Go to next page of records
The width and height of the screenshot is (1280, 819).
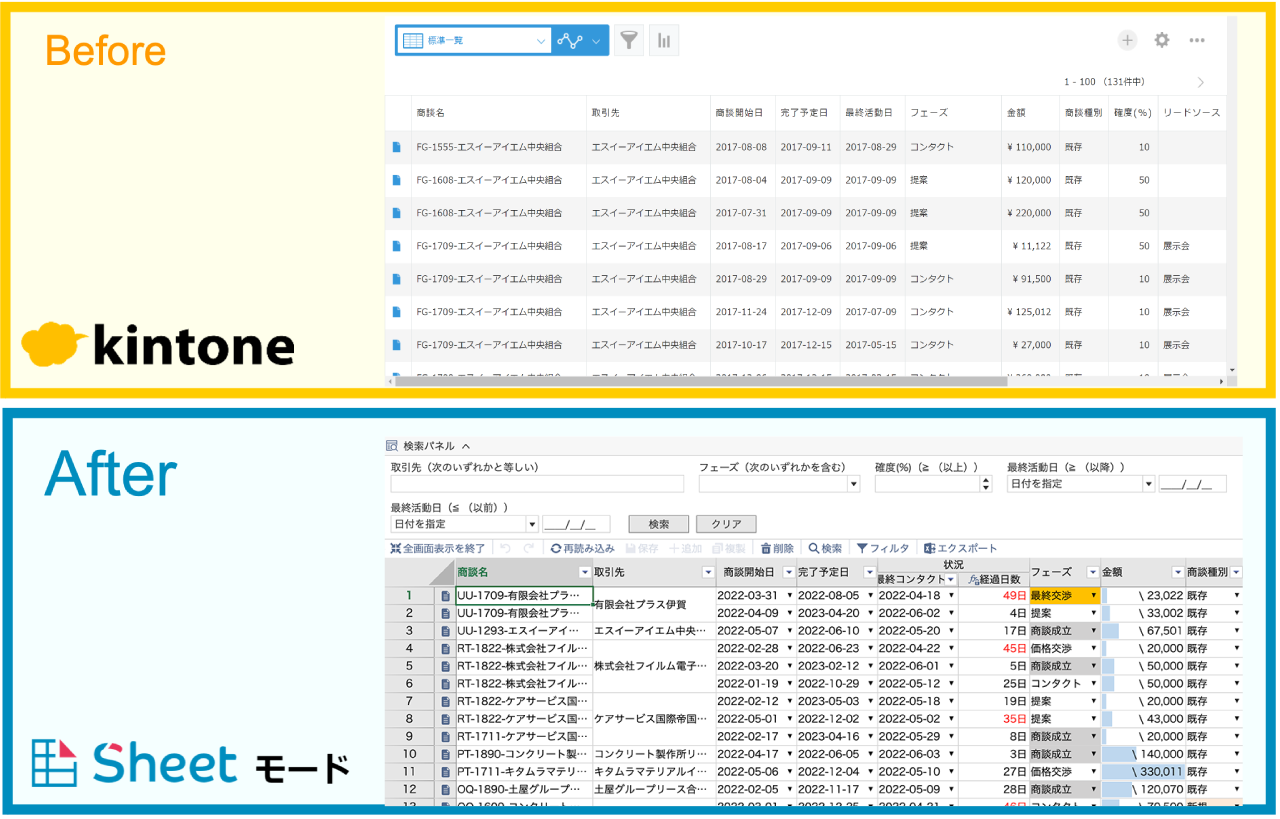[1201, 82]
